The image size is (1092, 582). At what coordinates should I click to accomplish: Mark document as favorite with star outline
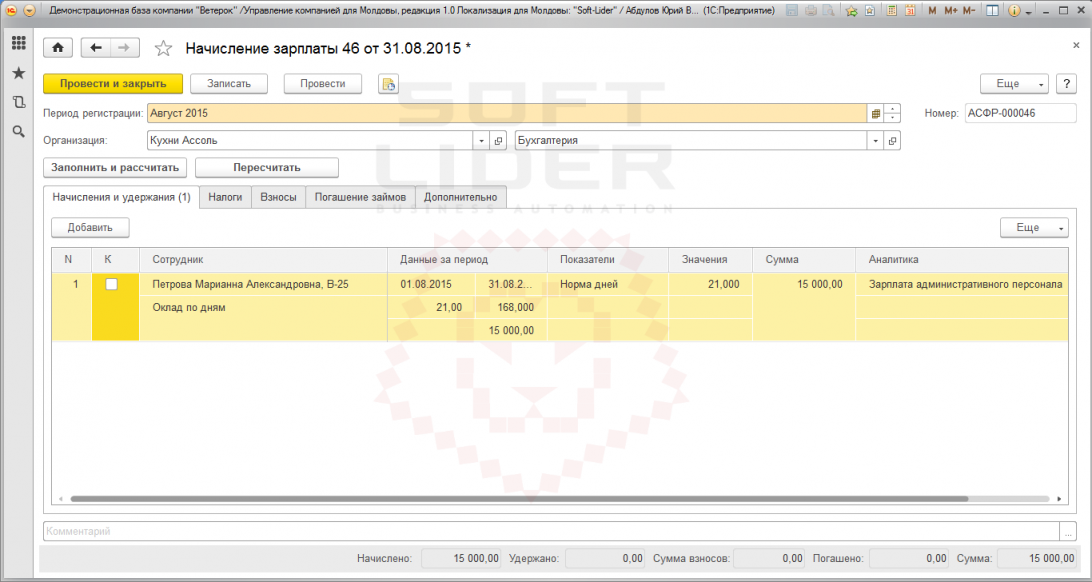[x=163, y=48]
